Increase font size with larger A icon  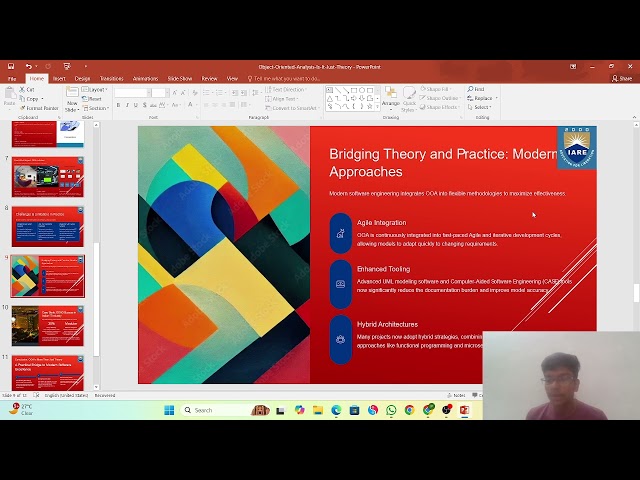175,93
